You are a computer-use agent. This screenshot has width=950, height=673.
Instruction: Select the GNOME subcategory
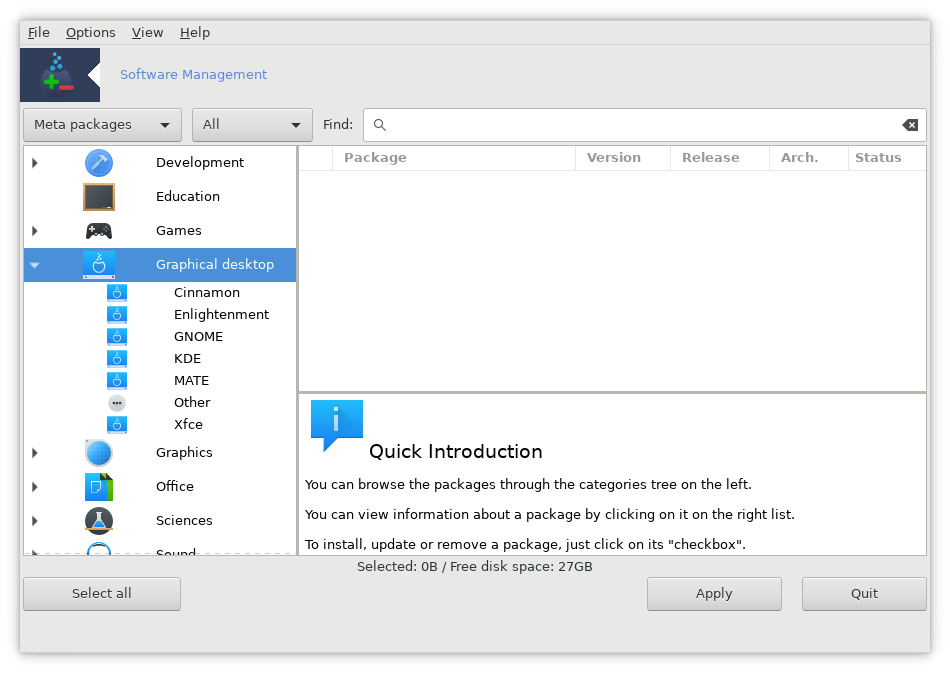pyautogui.click(x=198, y=337)
